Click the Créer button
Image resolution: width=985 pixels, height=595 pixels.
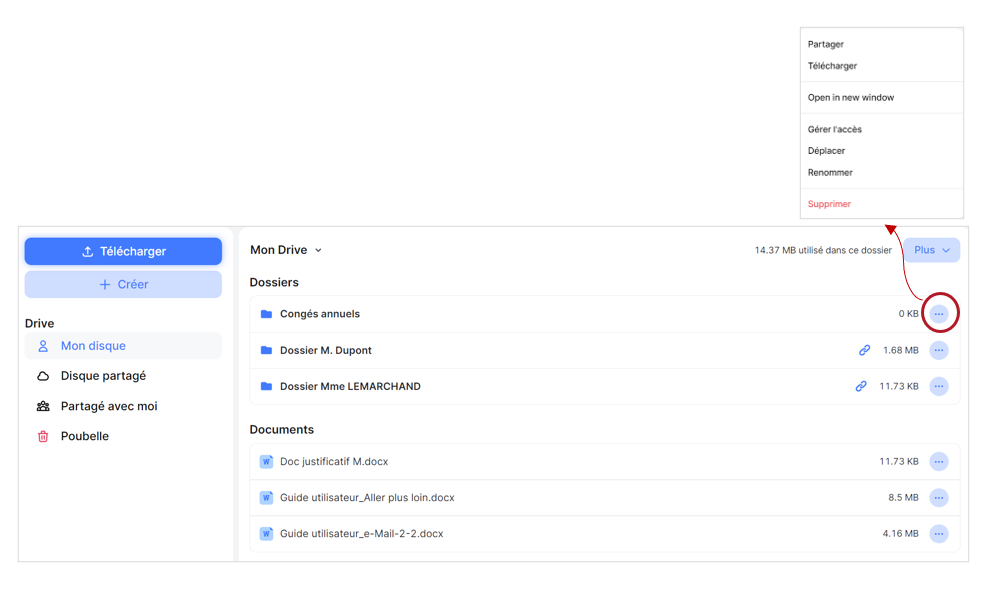pos(123,285)
